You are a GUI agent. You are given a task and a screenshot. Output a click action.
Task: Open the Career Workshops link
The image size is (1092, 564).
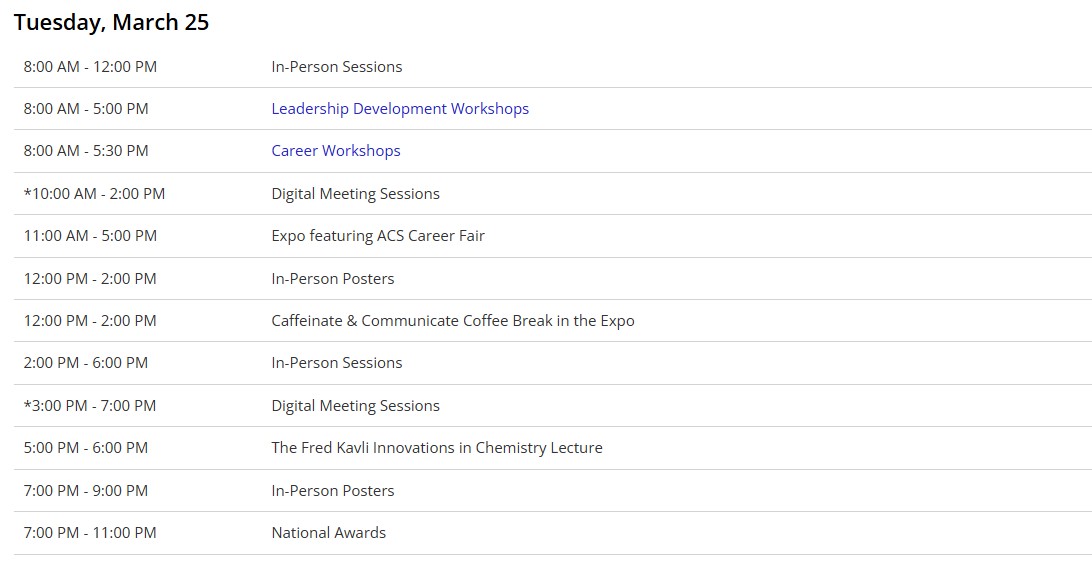[336, 150]
